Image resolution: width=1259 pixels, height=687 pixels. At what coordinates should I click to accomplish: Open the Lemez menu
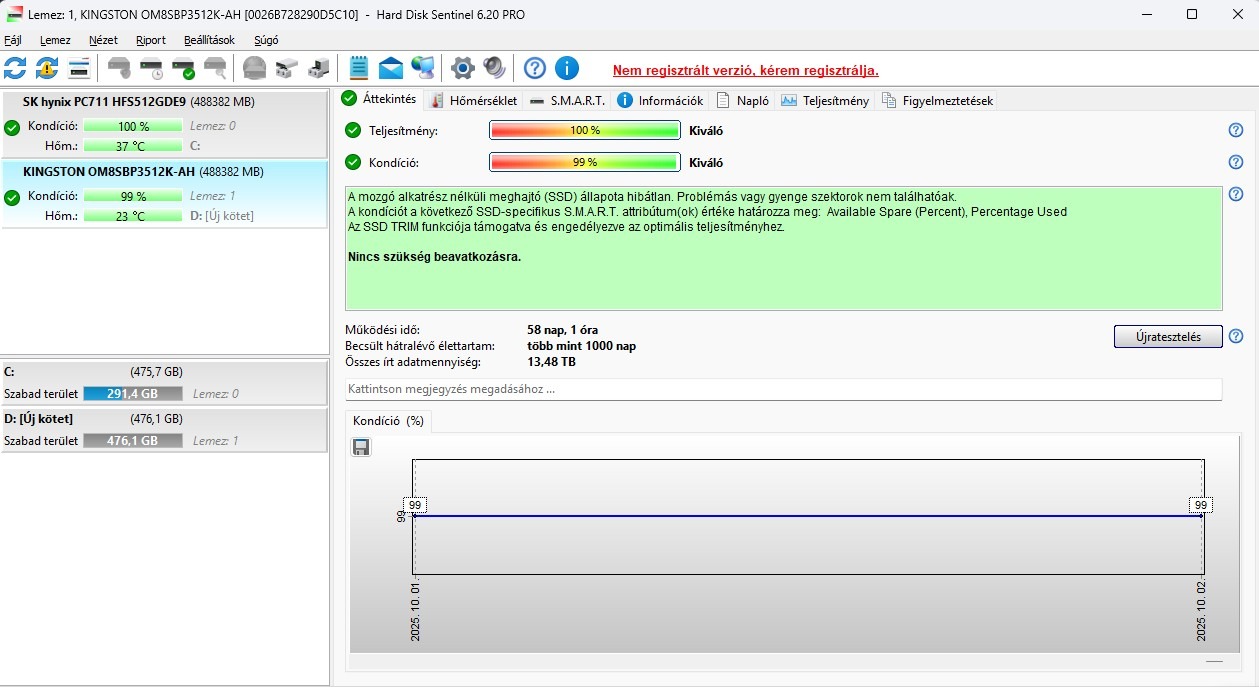(x=55, y=40)
